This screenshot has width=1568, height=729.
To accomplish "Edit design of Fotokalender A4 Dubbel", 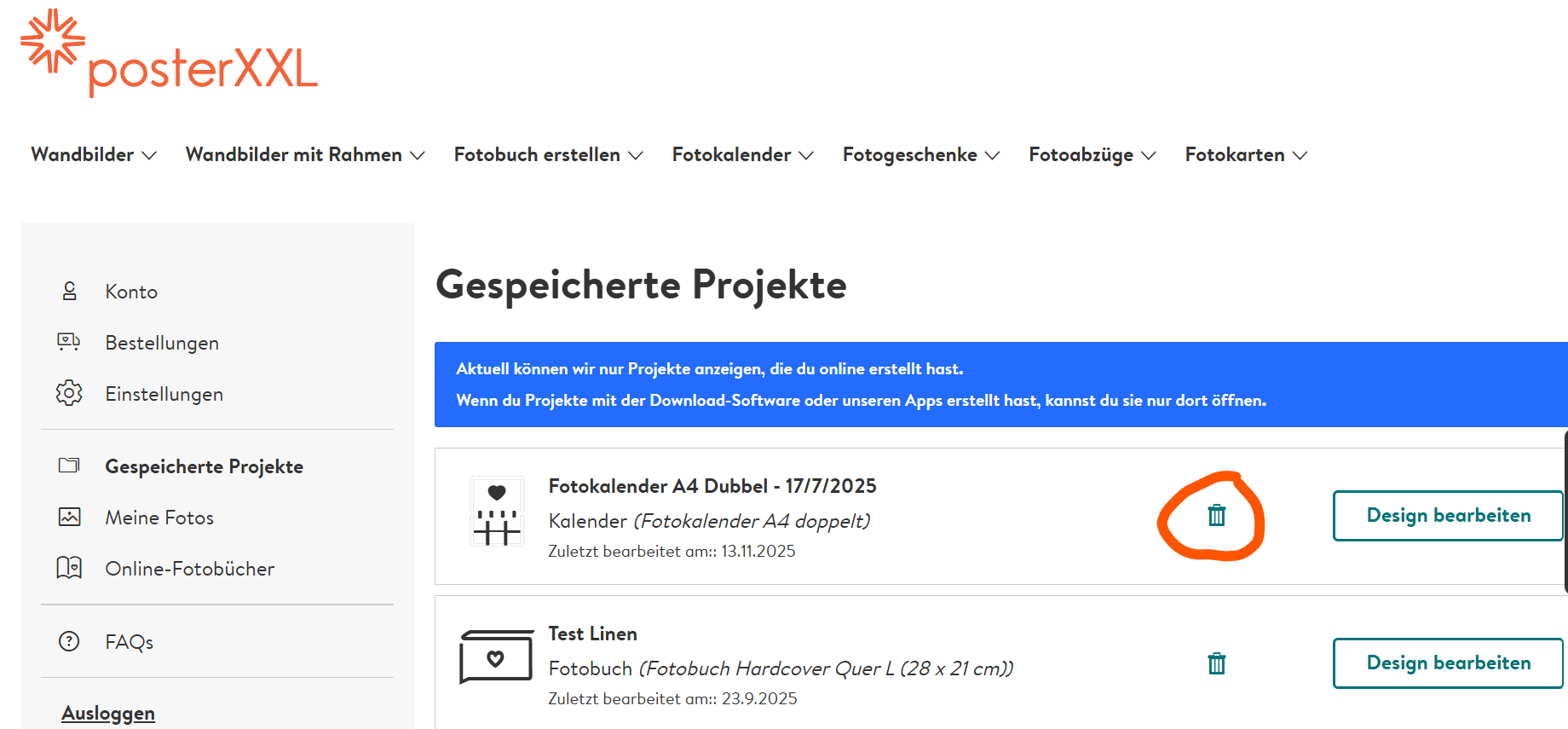I will (1448, 516).
